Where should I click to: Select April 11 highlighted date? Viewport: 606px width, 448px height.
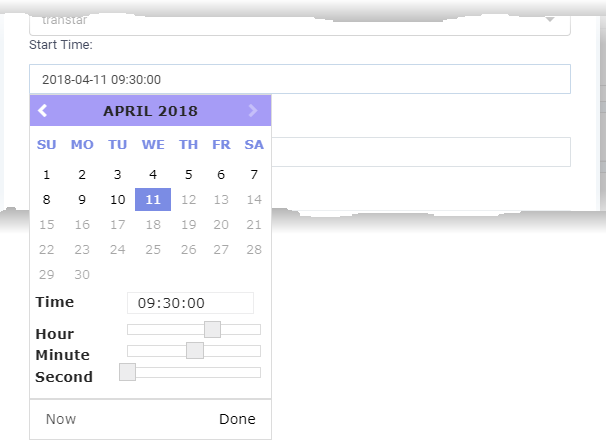153,199
